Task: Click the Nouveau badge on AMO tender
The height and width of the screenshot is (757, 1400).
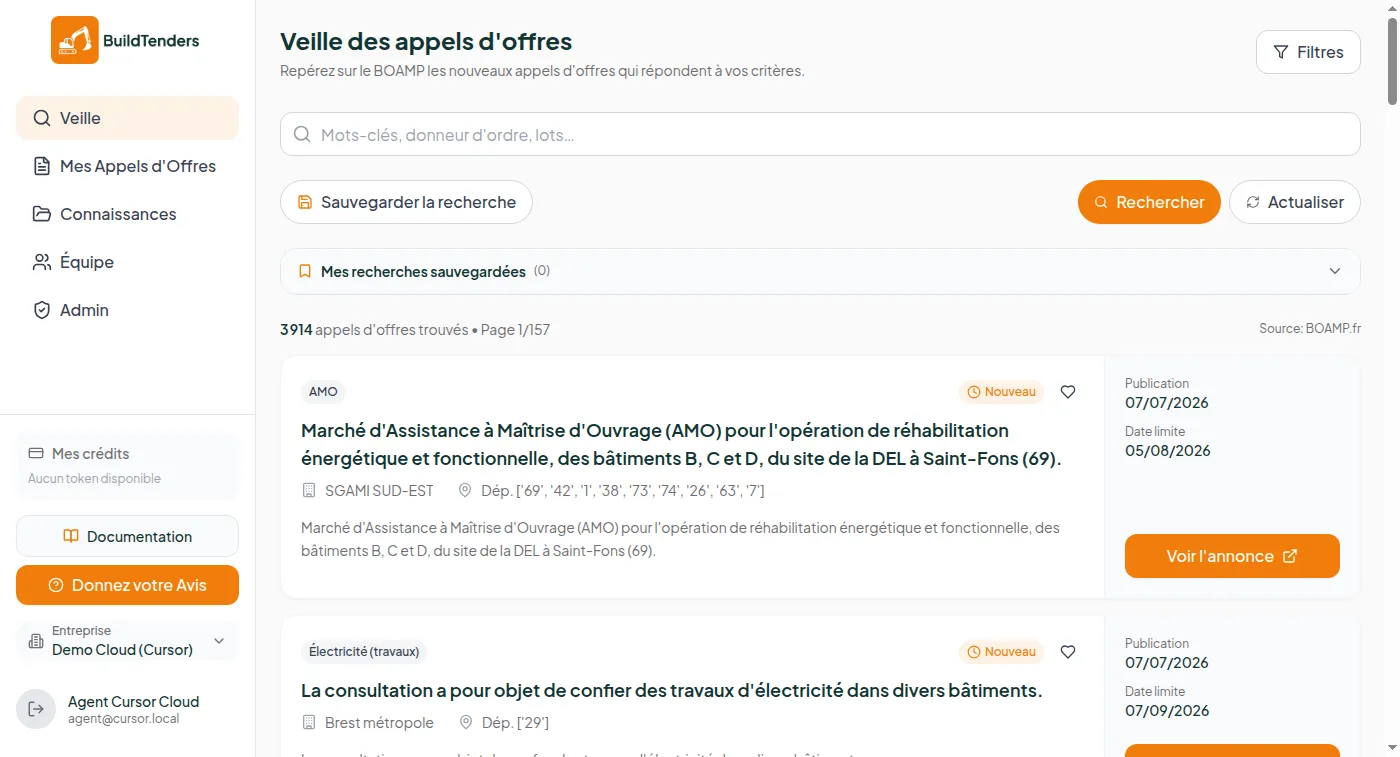Action: pos(1001,392)
